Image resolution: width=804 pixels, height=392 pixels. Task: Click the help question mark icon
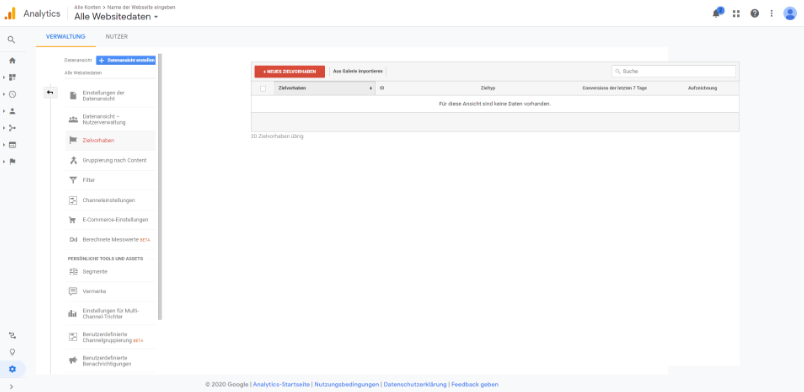click(754, 14)
